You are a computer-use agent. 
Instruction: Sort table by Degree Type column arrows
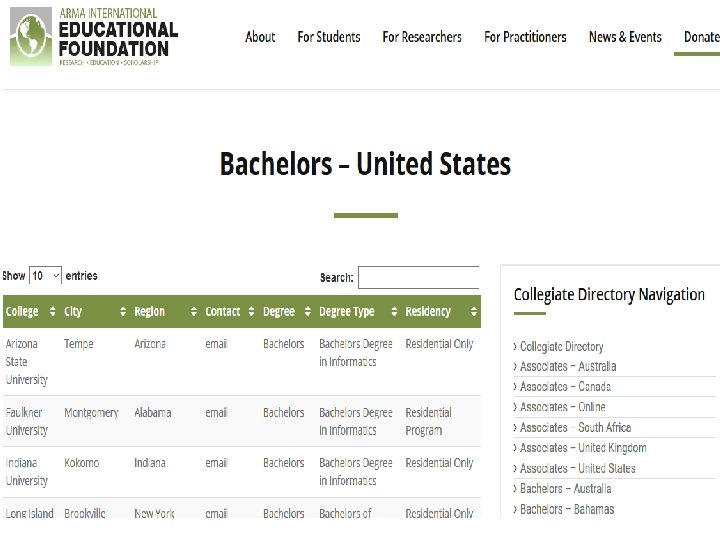(394, 311)
